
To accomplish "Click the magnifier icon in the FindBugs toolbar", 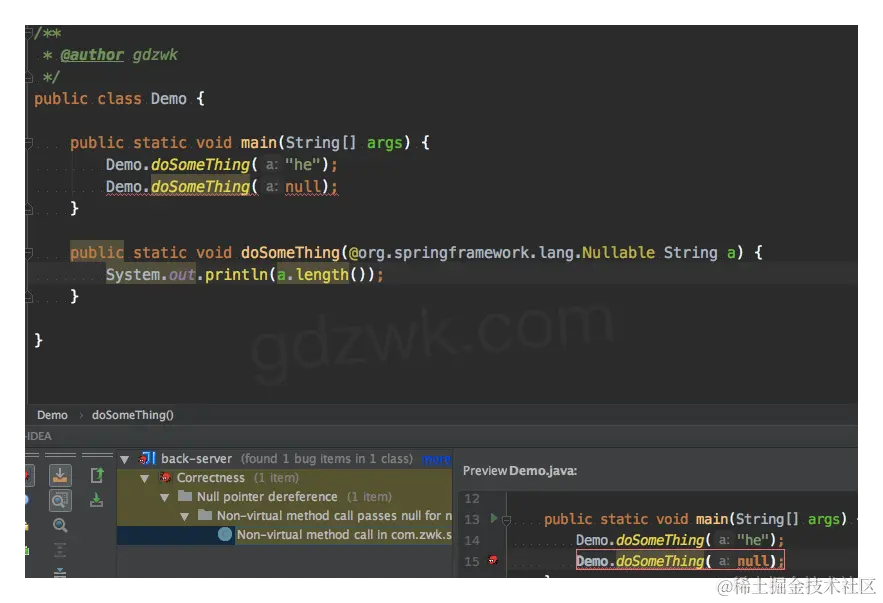I will pos(60,525).
